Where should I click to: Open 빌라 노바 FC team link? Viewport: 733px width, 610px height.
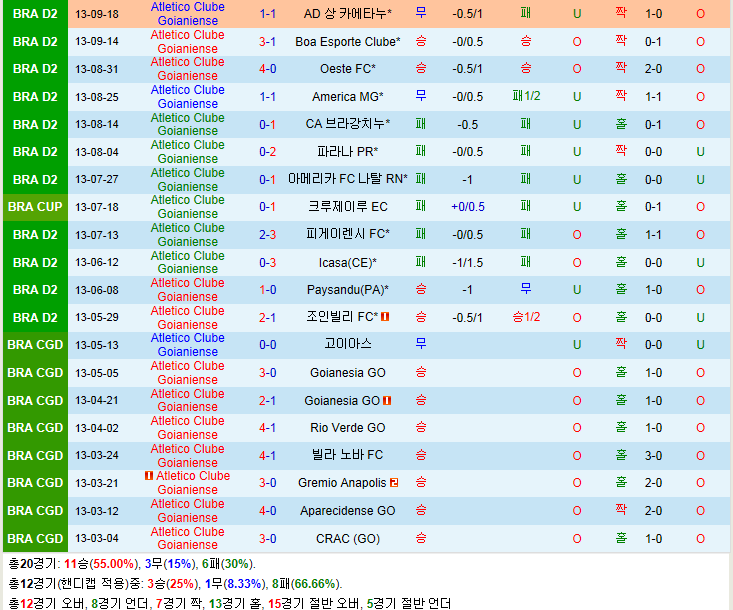pos(347,455)
